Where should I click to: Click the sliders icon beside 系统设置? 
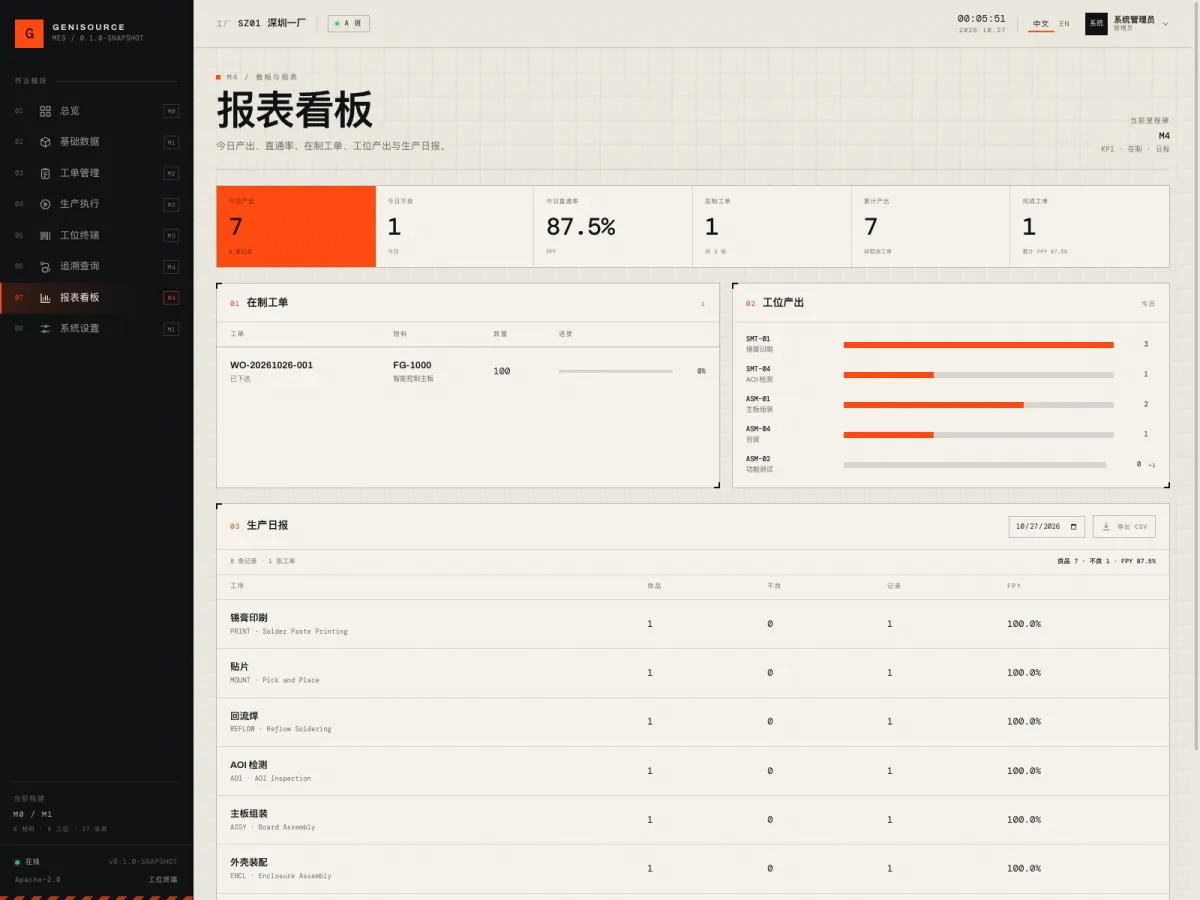click(45, 328)
